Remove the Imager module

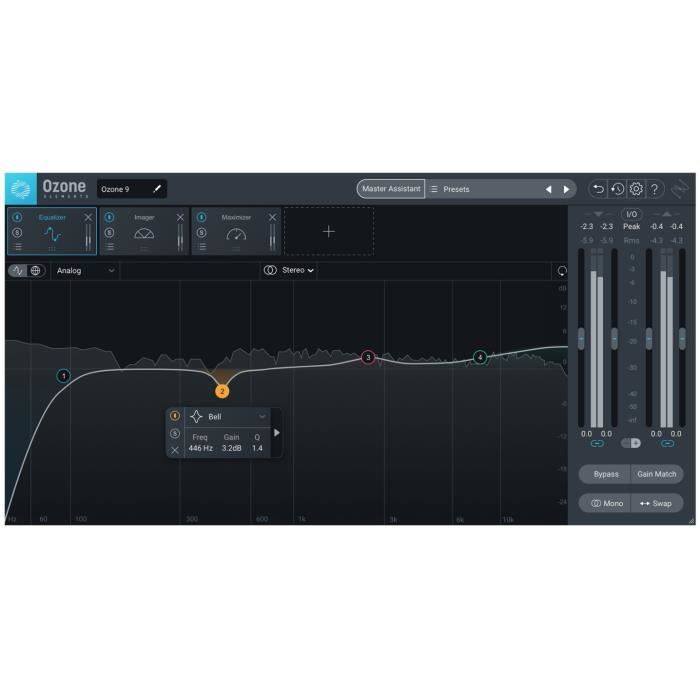[180, 217]
